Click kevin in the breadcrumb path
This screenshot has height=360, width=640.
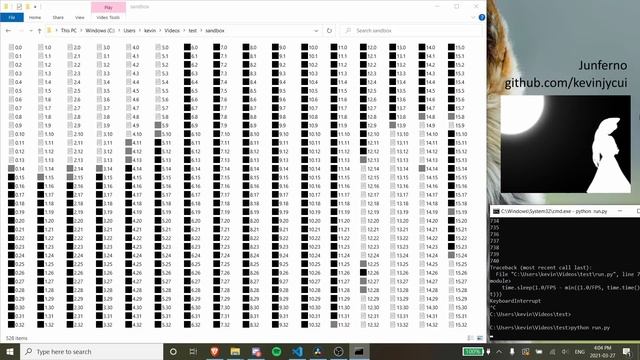150,31
